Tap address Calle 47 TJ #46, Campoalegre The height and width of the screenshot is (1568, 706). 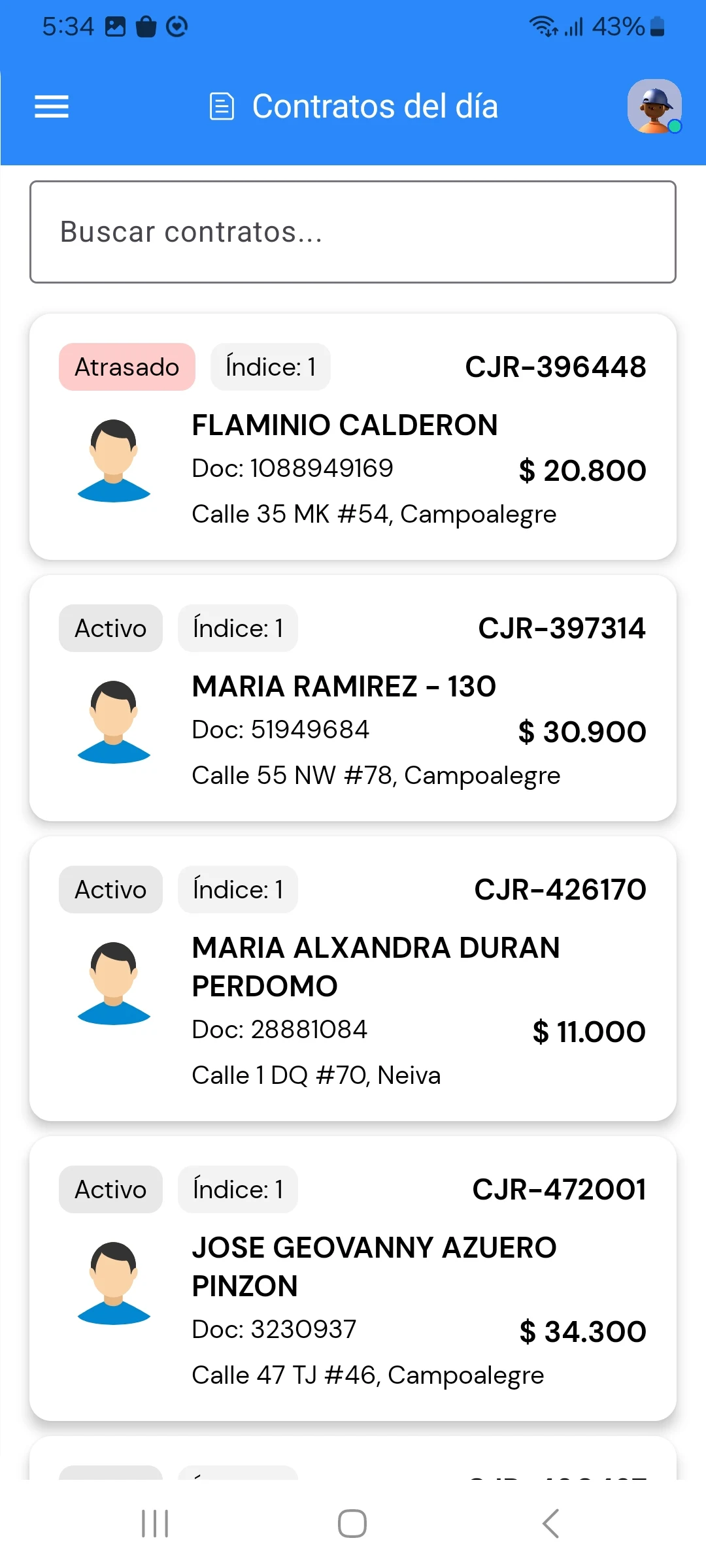367,1375
